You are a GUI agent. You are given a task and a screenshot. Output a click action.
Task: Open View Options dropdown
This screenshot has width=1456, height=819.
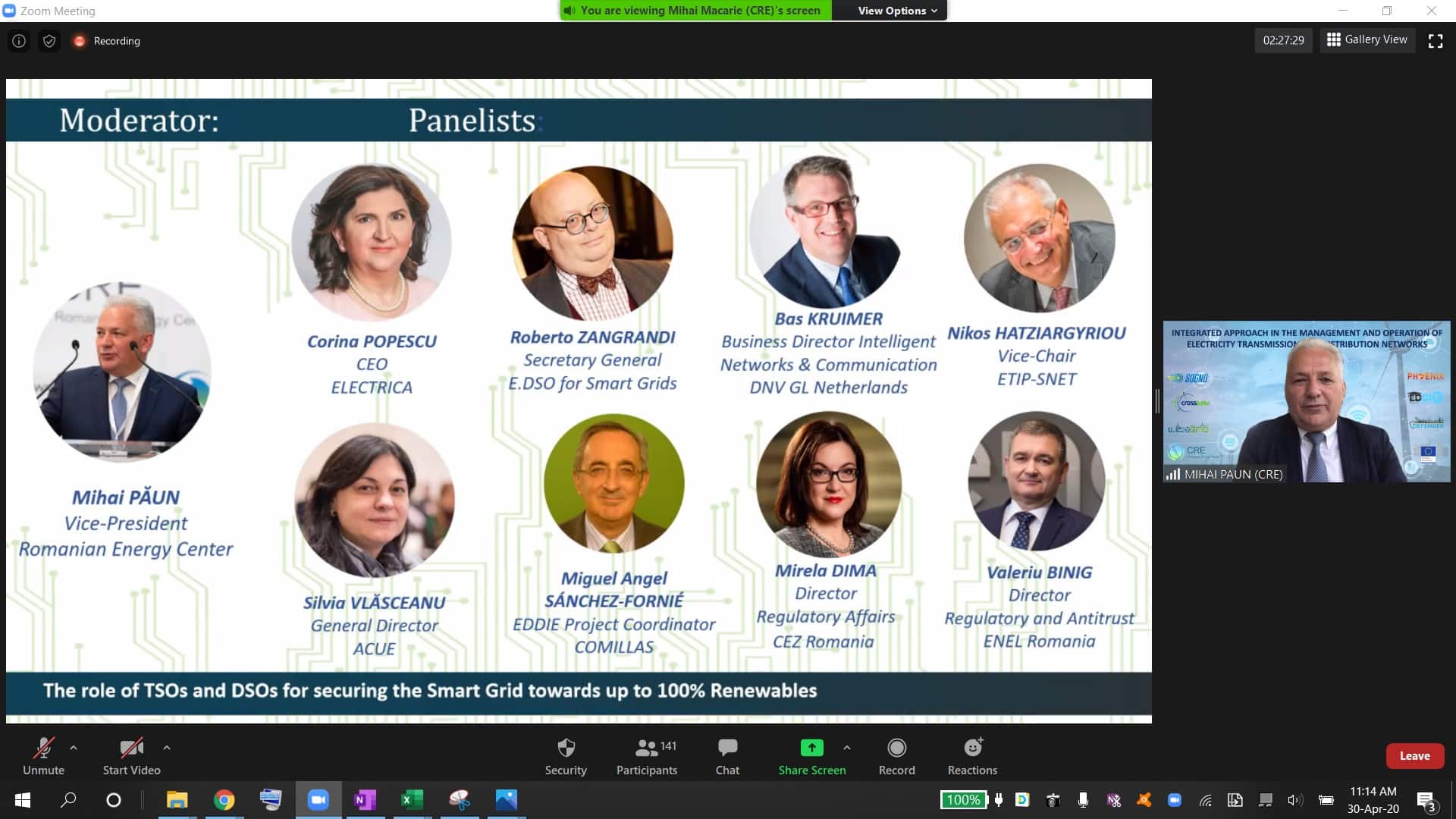click(897, 11)
